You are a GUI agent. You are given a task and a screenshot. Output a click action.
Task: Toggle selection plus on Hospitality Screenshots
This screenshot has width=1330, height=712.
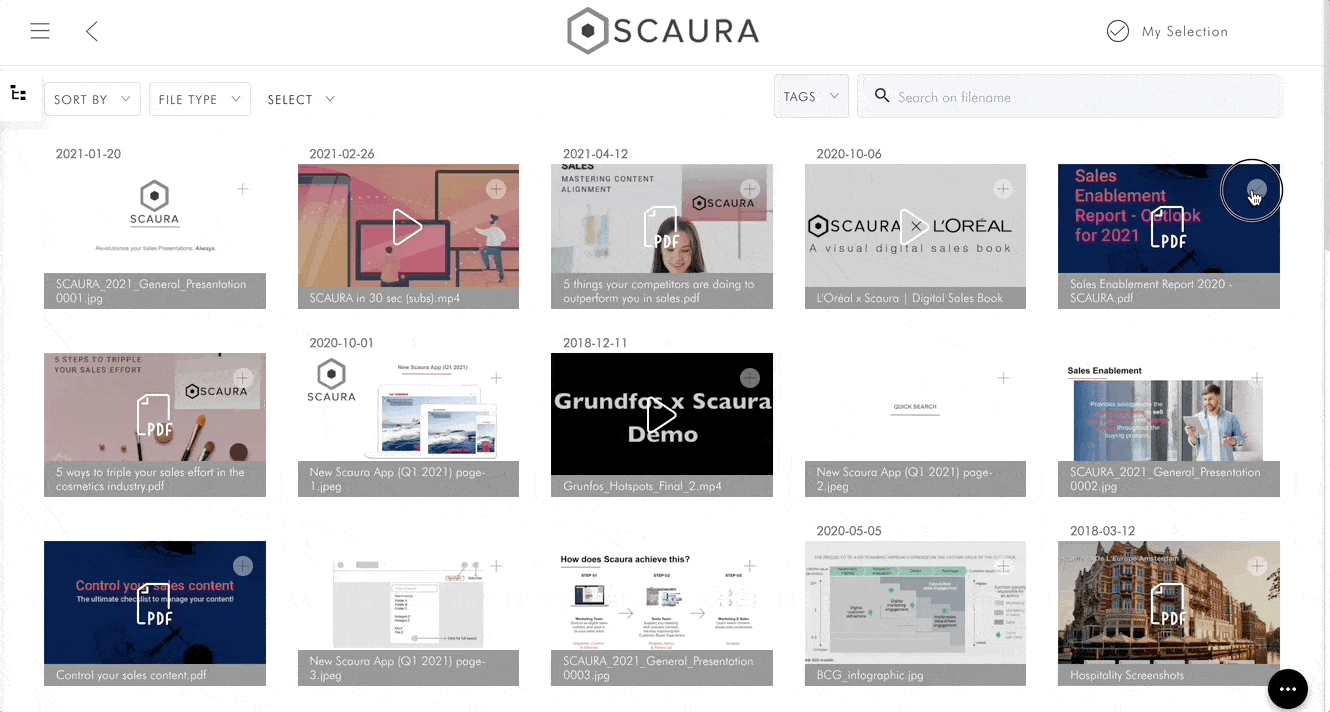point(1257,566)
